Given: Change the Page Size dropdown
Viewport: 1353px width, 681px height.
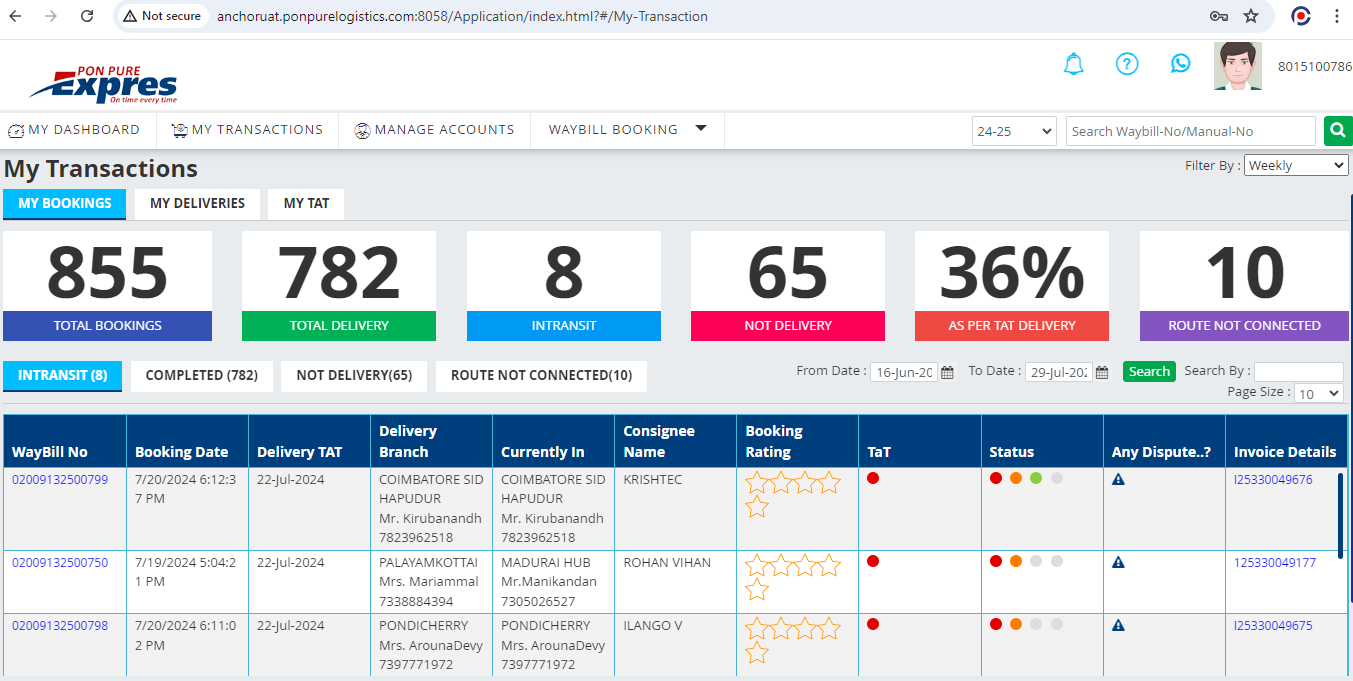Looking at the screenshot, I should click(1318, 394).
